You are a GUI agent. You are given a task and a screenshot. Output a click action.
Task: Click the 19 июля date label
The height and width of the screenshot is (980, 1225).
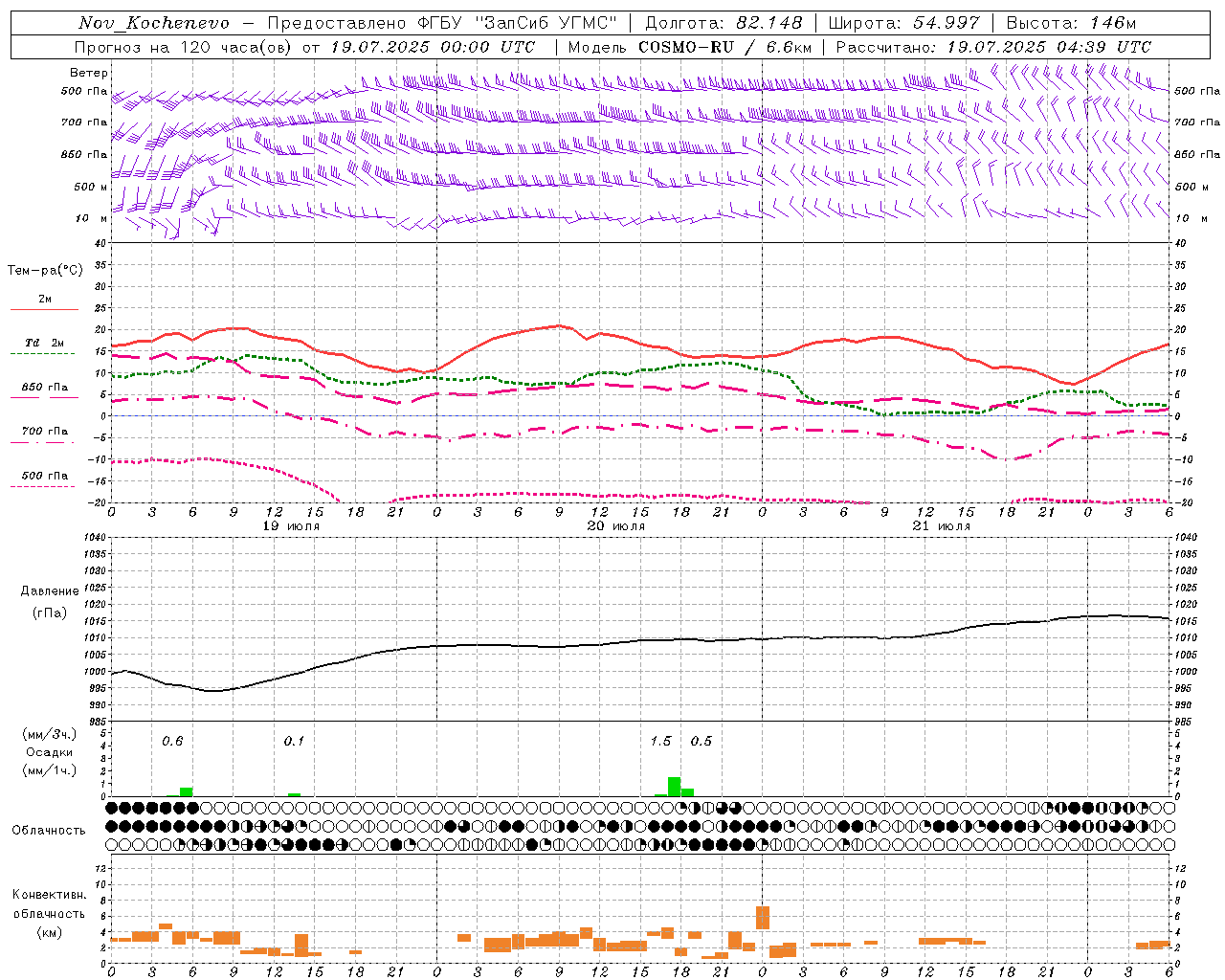pyautogui.click(x=290, y=525)
